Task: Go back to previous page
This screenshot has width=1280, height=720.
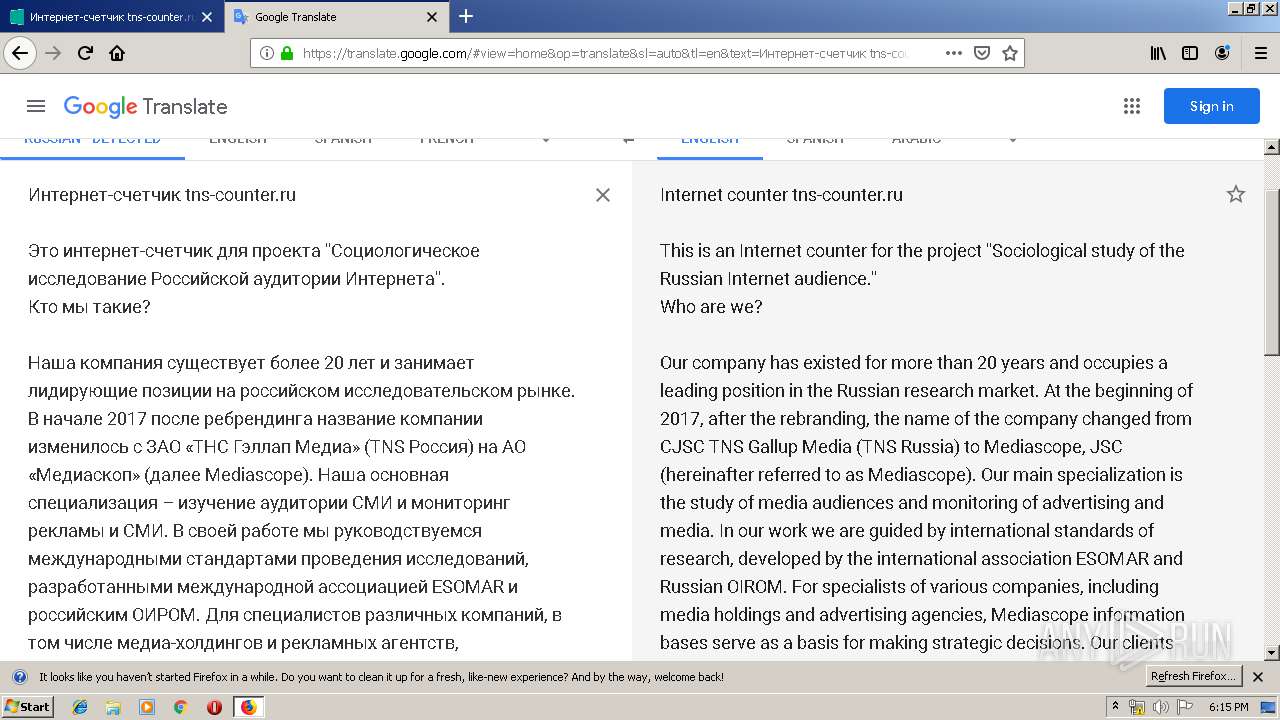Action: 20,53
